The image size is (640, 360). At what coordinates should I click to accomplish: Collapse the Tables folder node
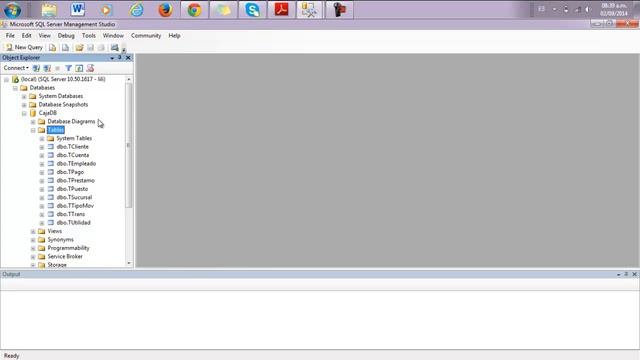tap(33, 130)
